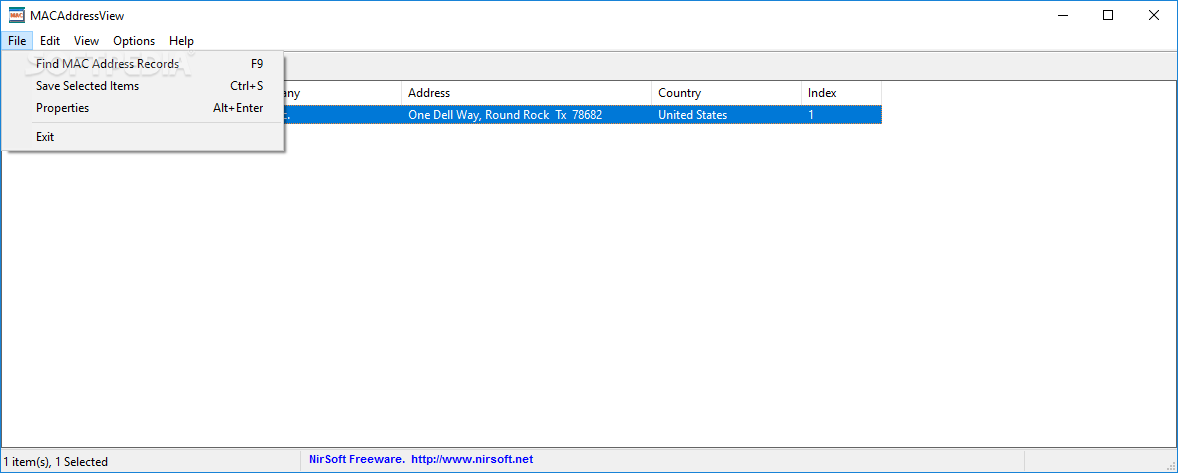This screenshot has width=1178, height=473.
Task: Click the MACAddressView title bar icon
Action: pyautogui.click(x=17, y=15)
